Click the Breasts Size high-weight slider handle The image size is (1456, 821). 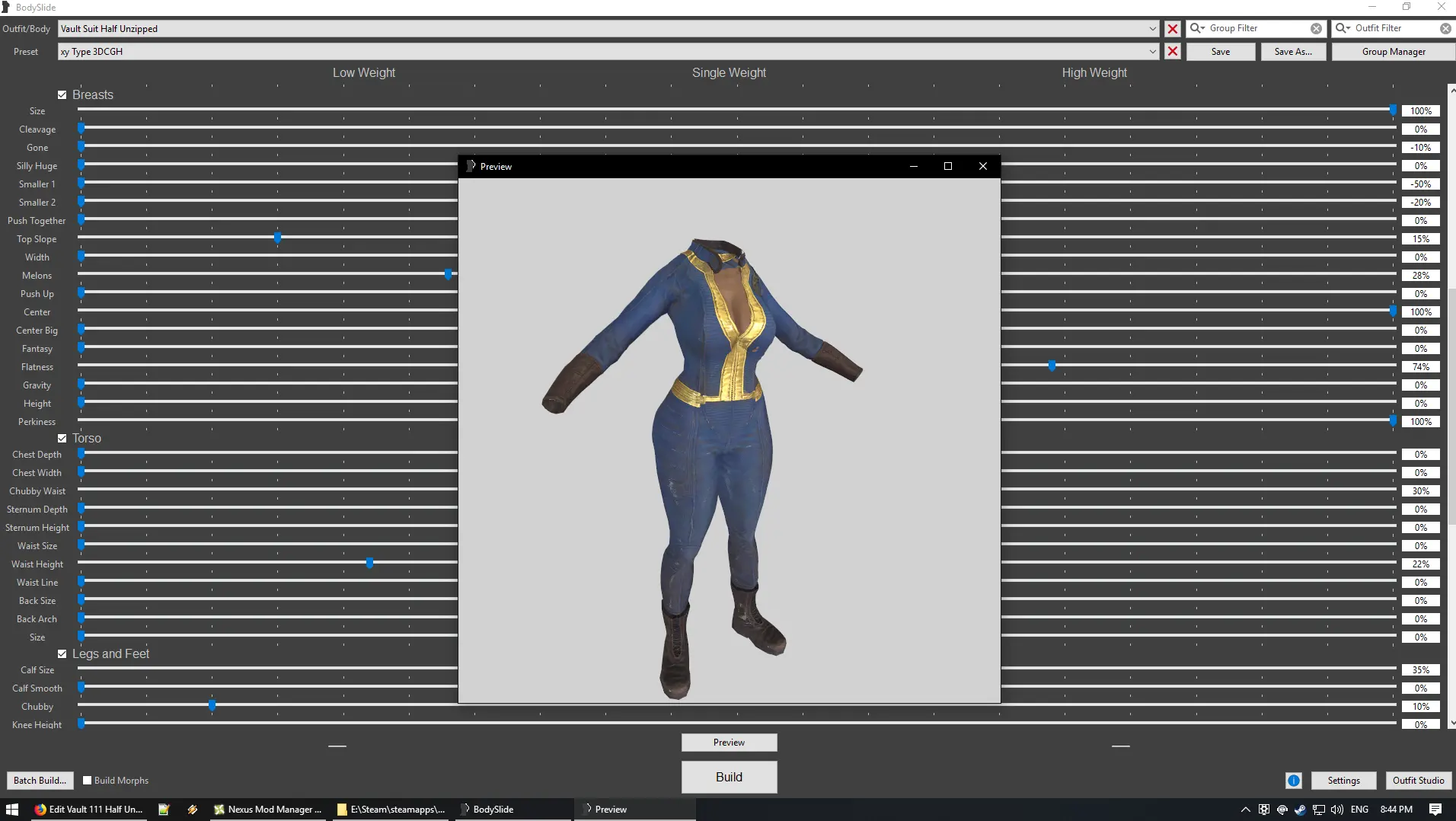1393,110
